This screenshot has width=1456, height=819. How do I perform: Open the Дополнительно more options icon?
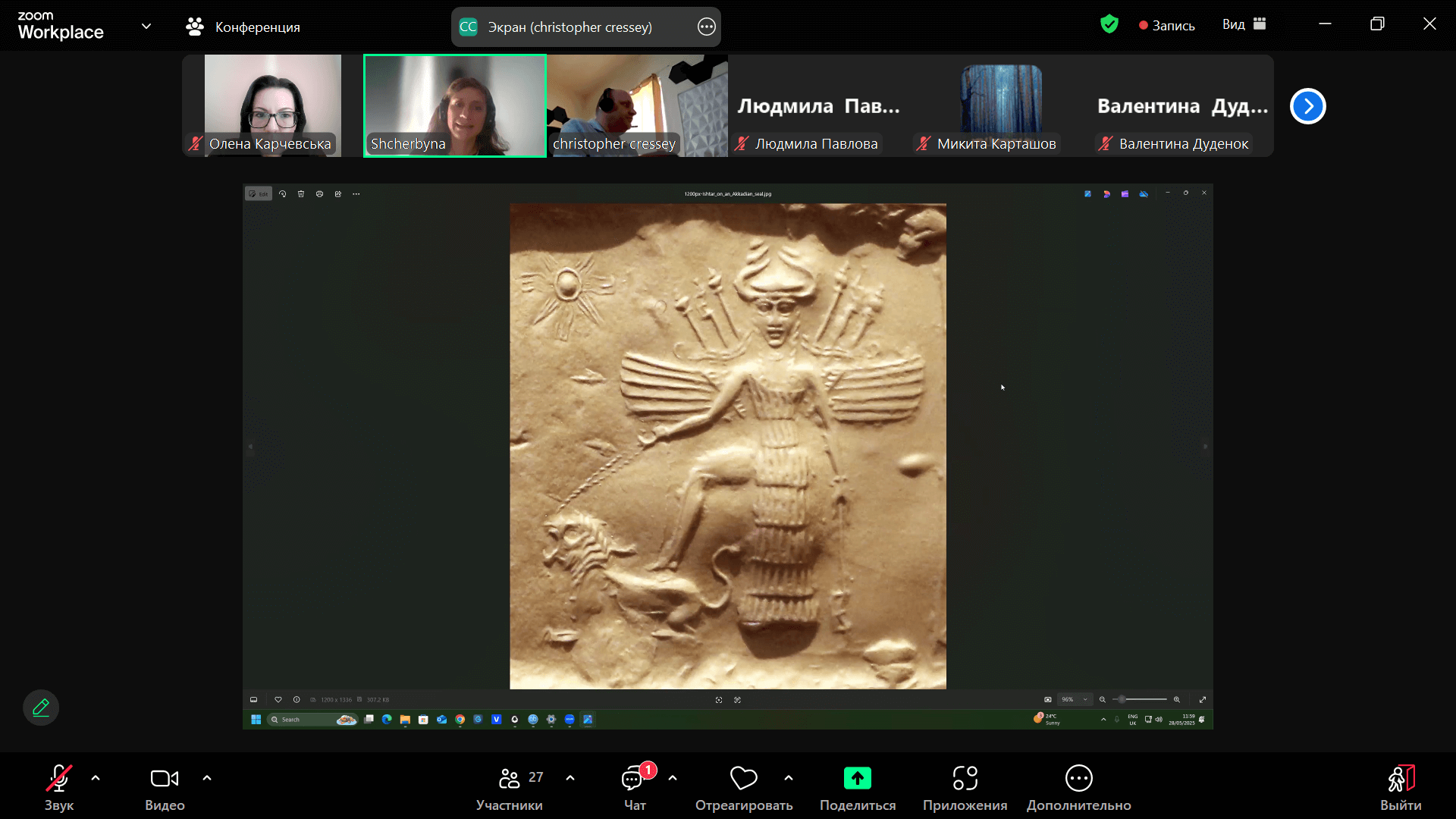tap(1078, 779)
